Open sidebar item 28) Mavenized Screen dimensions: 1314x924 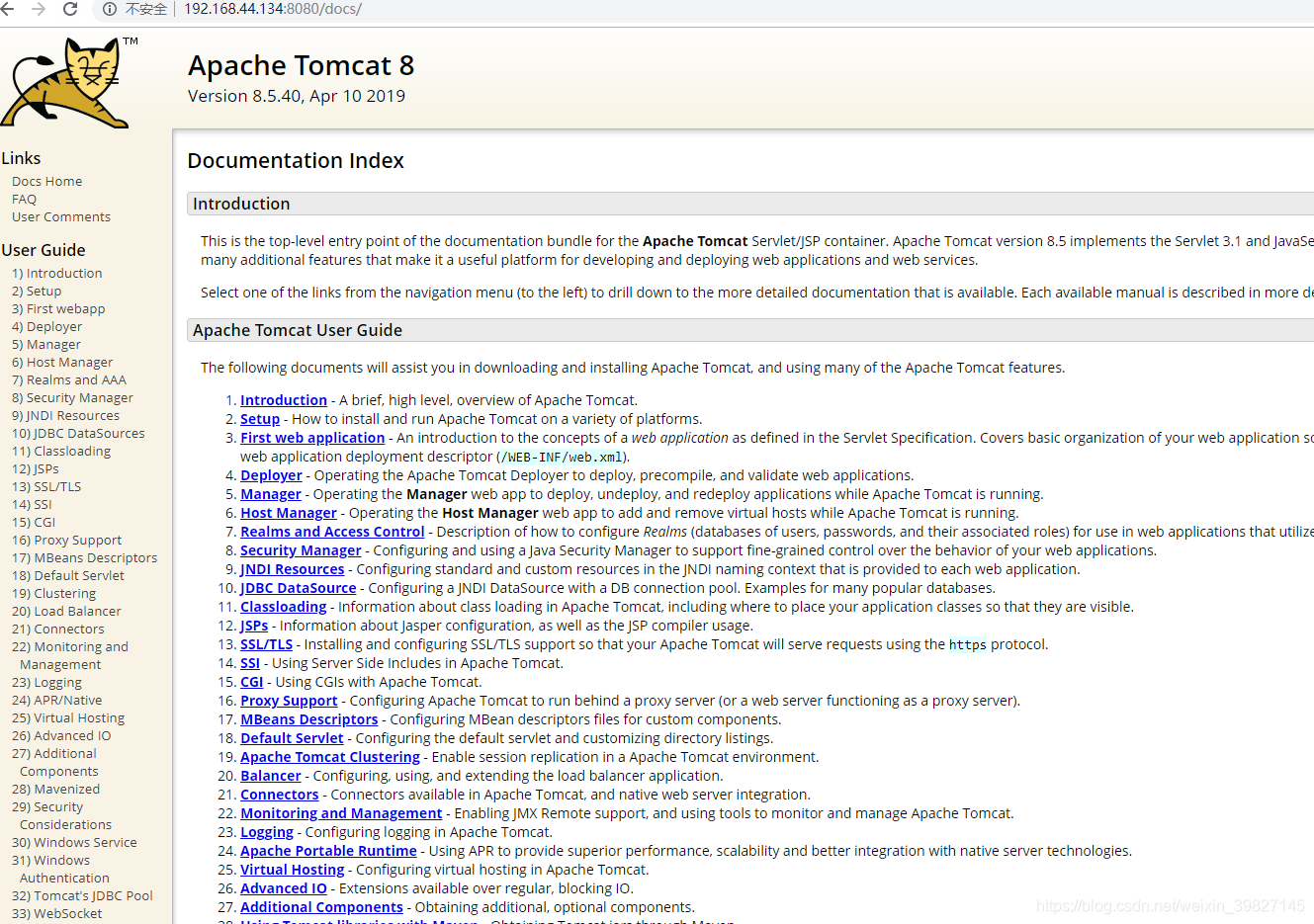[55, 790]
